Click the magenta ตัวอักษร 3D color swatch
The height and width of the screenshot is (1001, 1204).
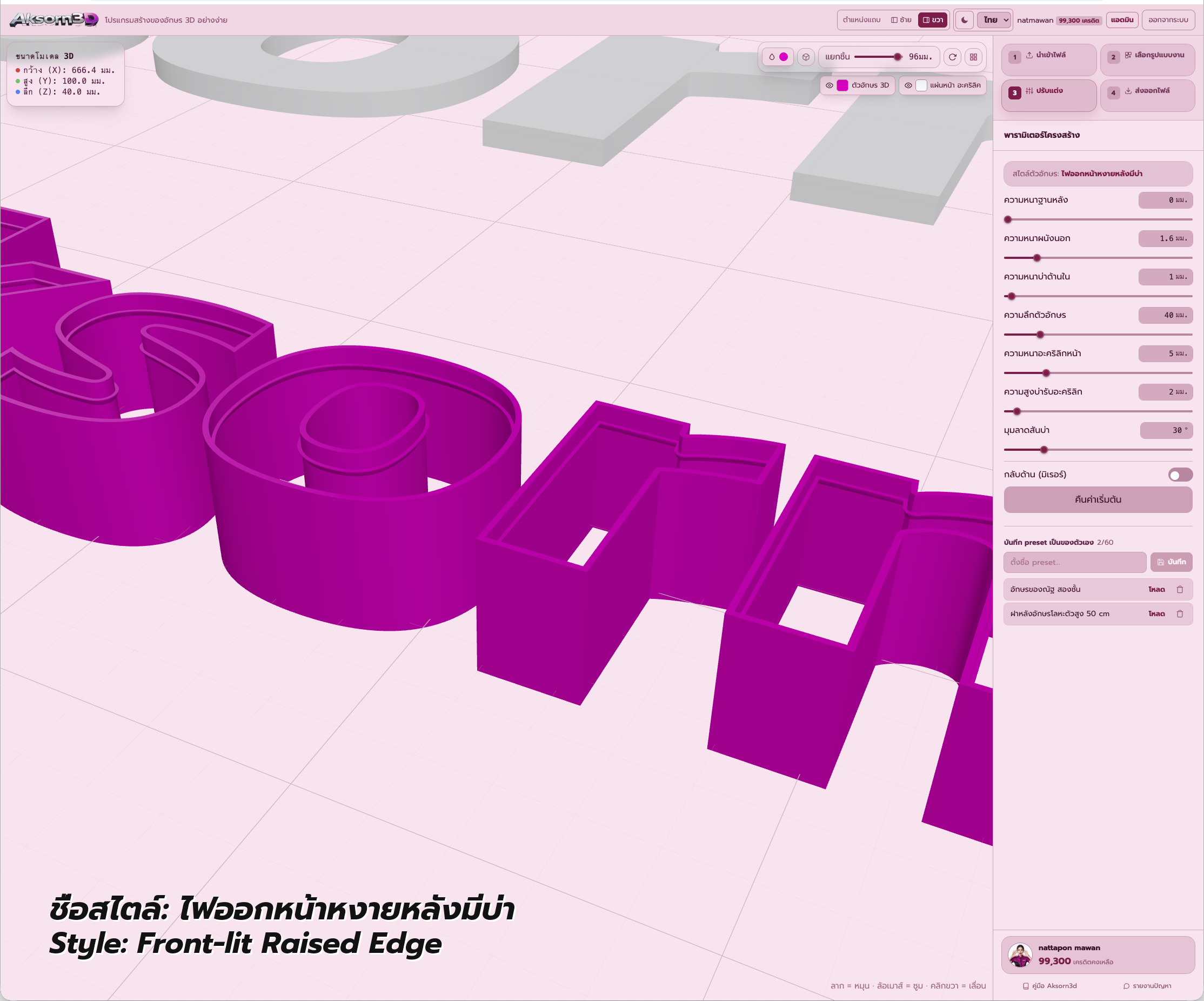(x=842, y=85)
